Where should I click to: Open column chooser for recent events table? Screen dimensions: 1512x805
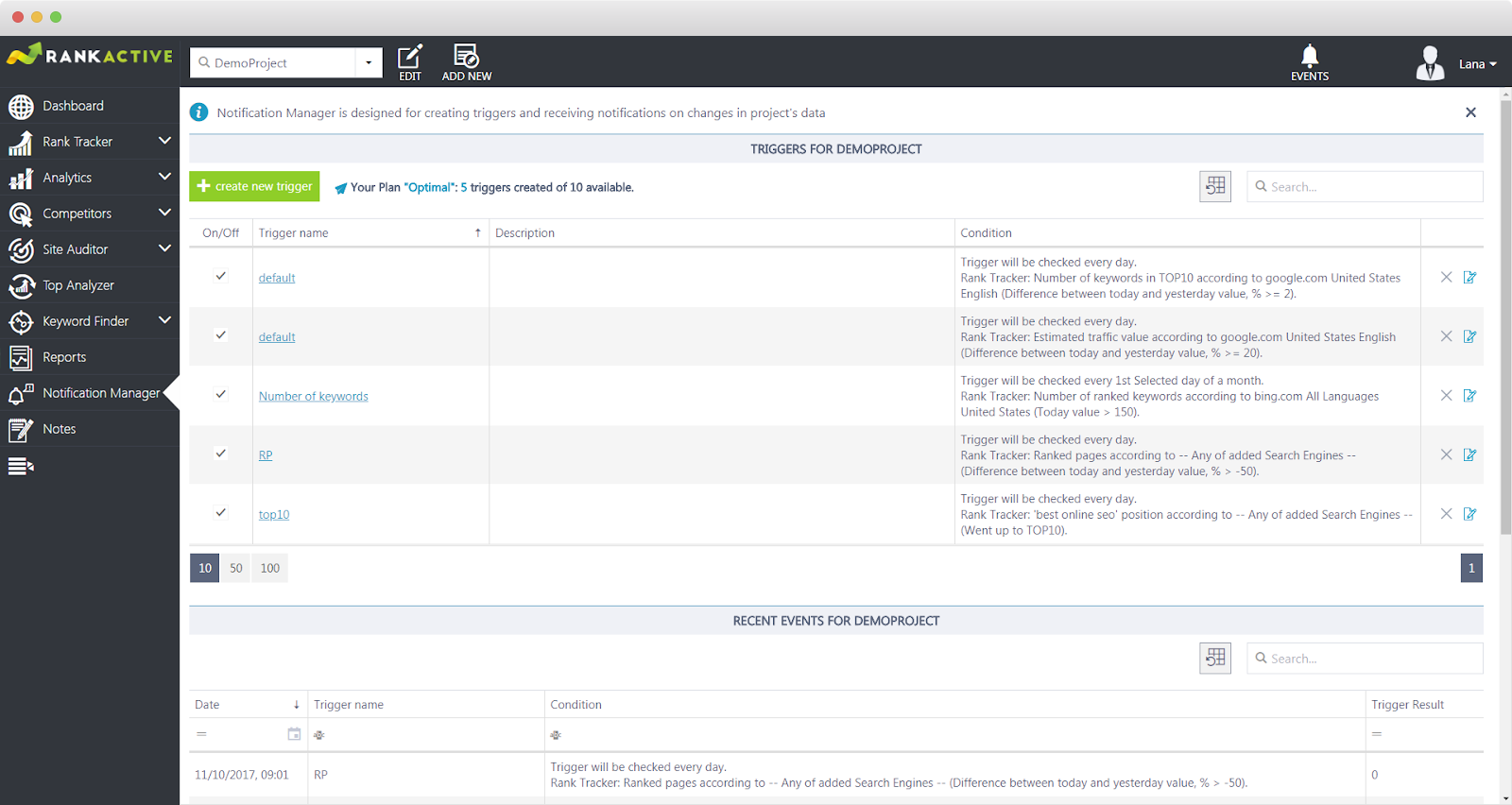(x=1215, y=658)
